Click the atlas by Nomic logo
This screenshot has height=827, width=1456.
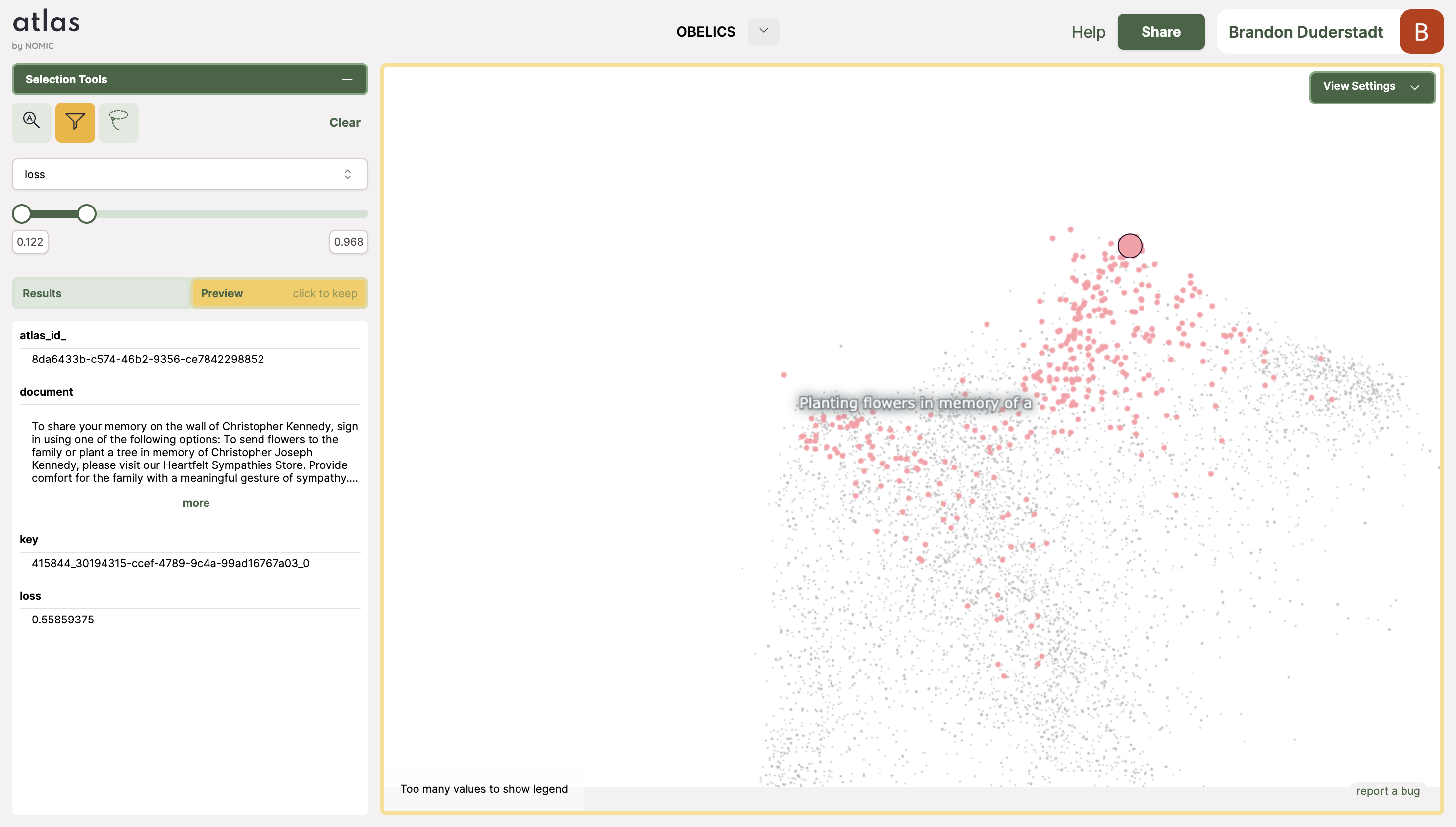pyautogui.click(x=46, y=30)
